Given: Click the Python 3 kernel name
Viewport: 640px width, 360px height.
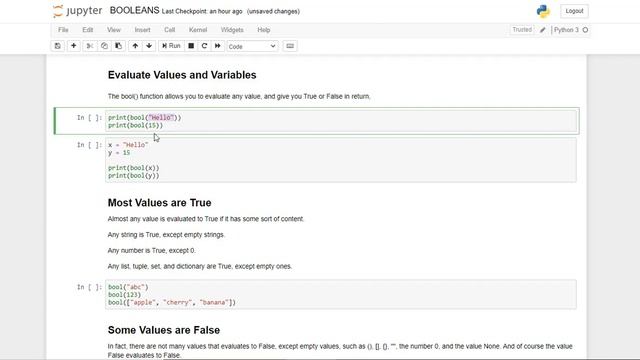Looking at the screenshot, I should (566, 30).
